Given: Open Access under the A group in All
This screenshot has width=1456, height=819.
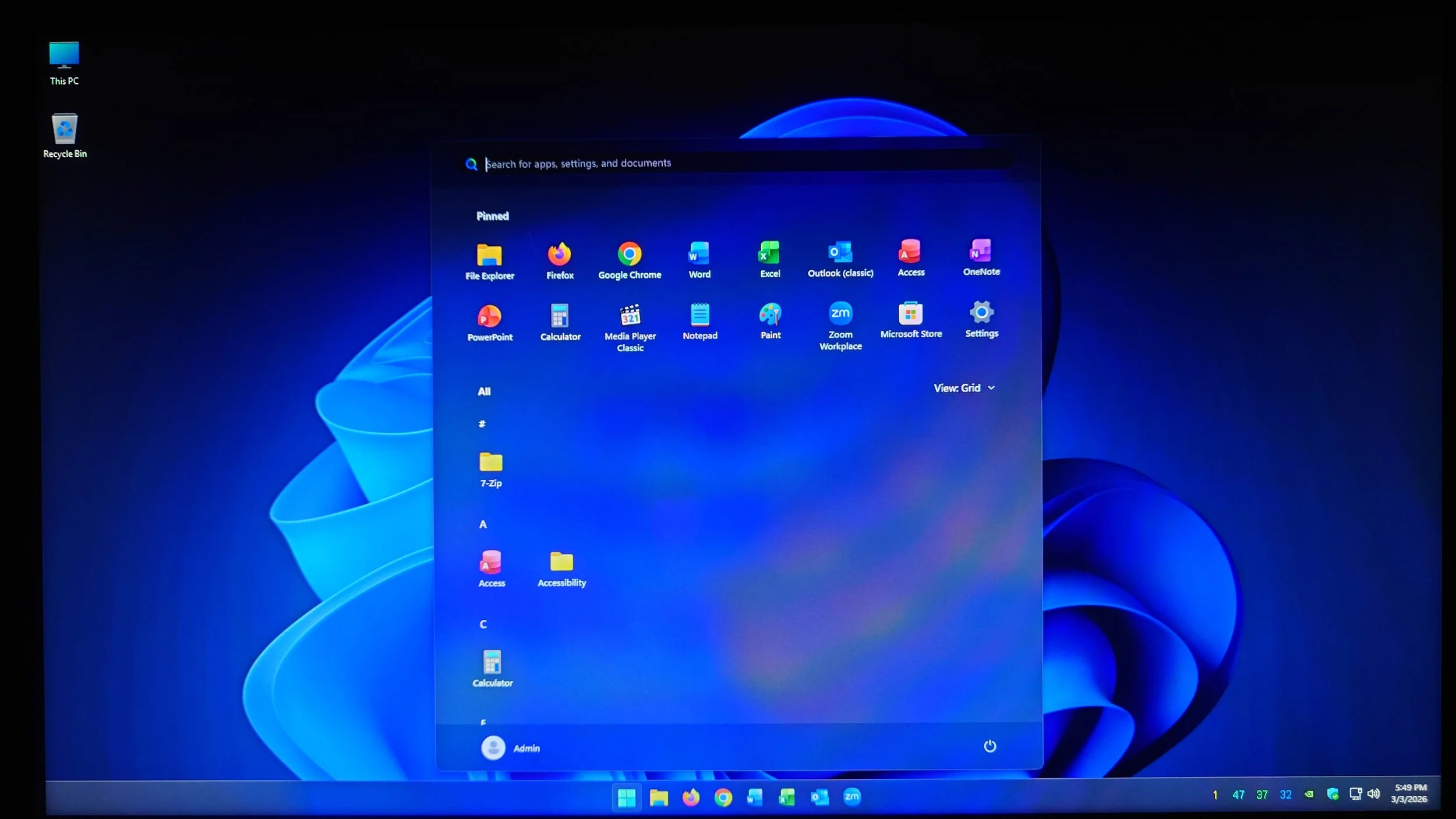Looking at the screenshot, I should 492,569.
